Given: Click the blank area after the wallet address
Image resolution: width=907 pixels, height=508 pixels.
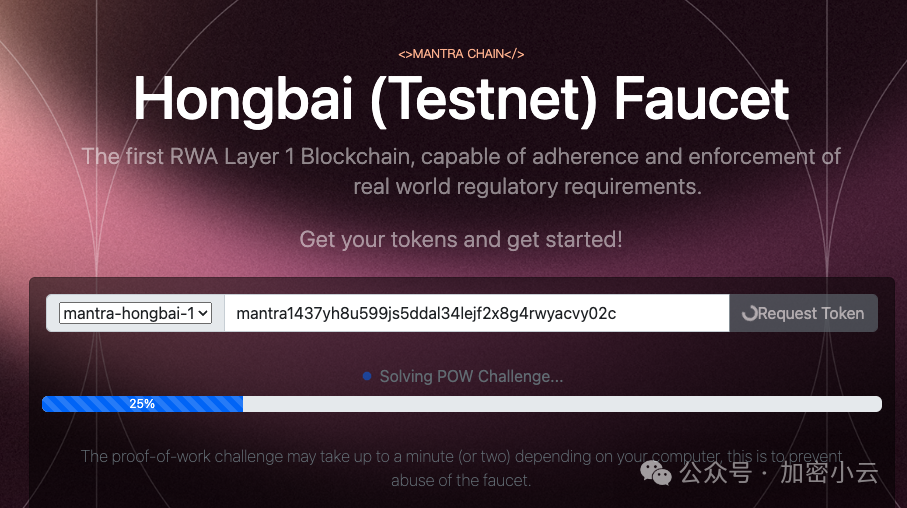Looking at the screenshot, I should click(x=671, y=313).
